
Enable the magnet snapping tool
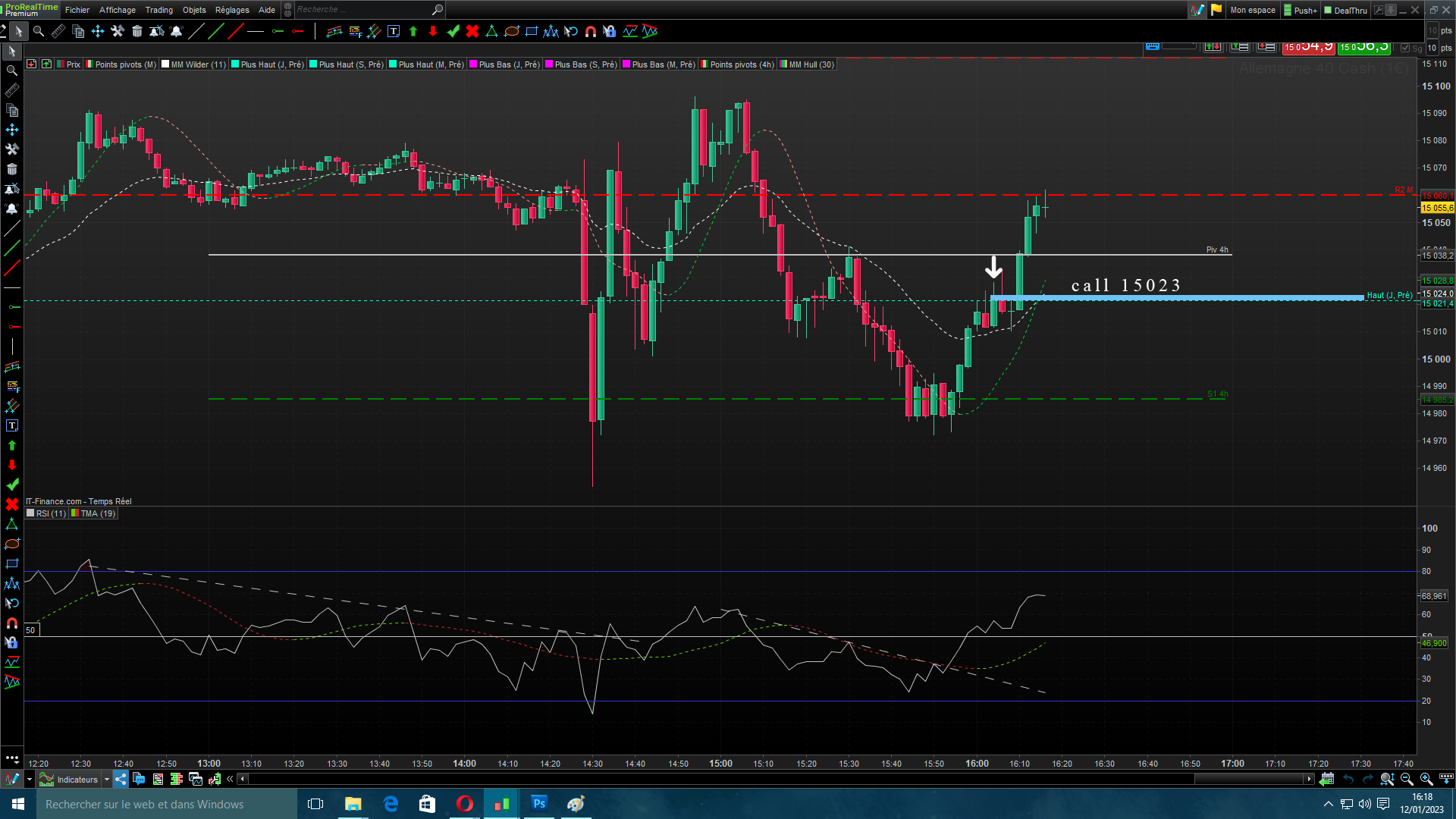point(590,31)
